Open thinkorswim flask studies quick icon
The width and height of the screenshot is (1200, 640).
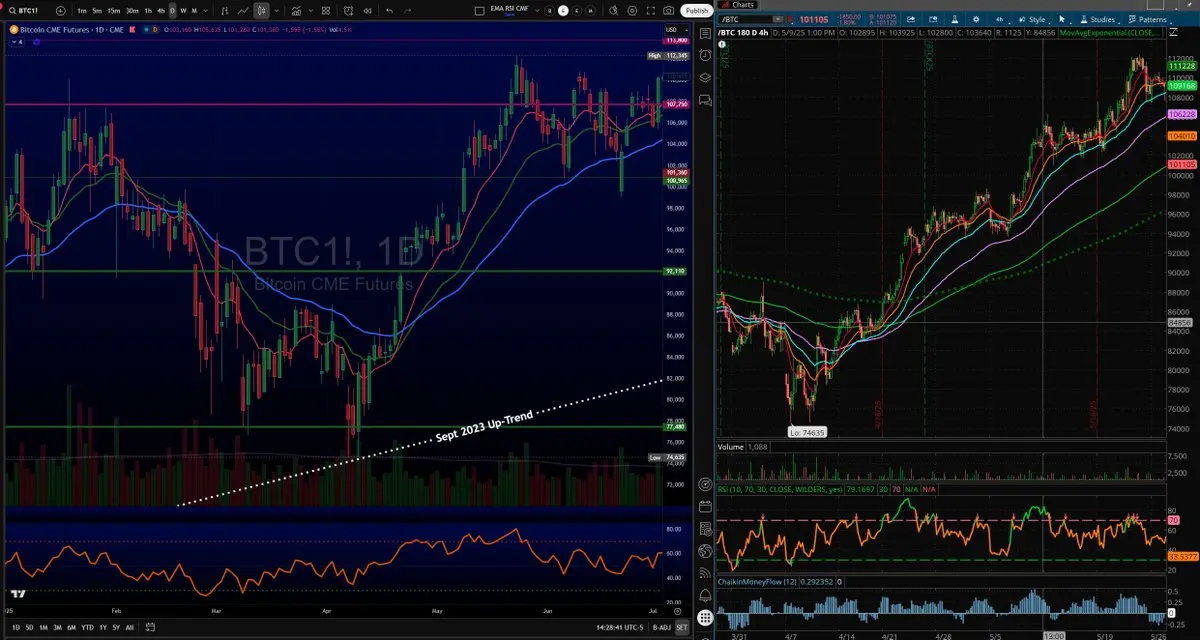click(x=953, y=19)
